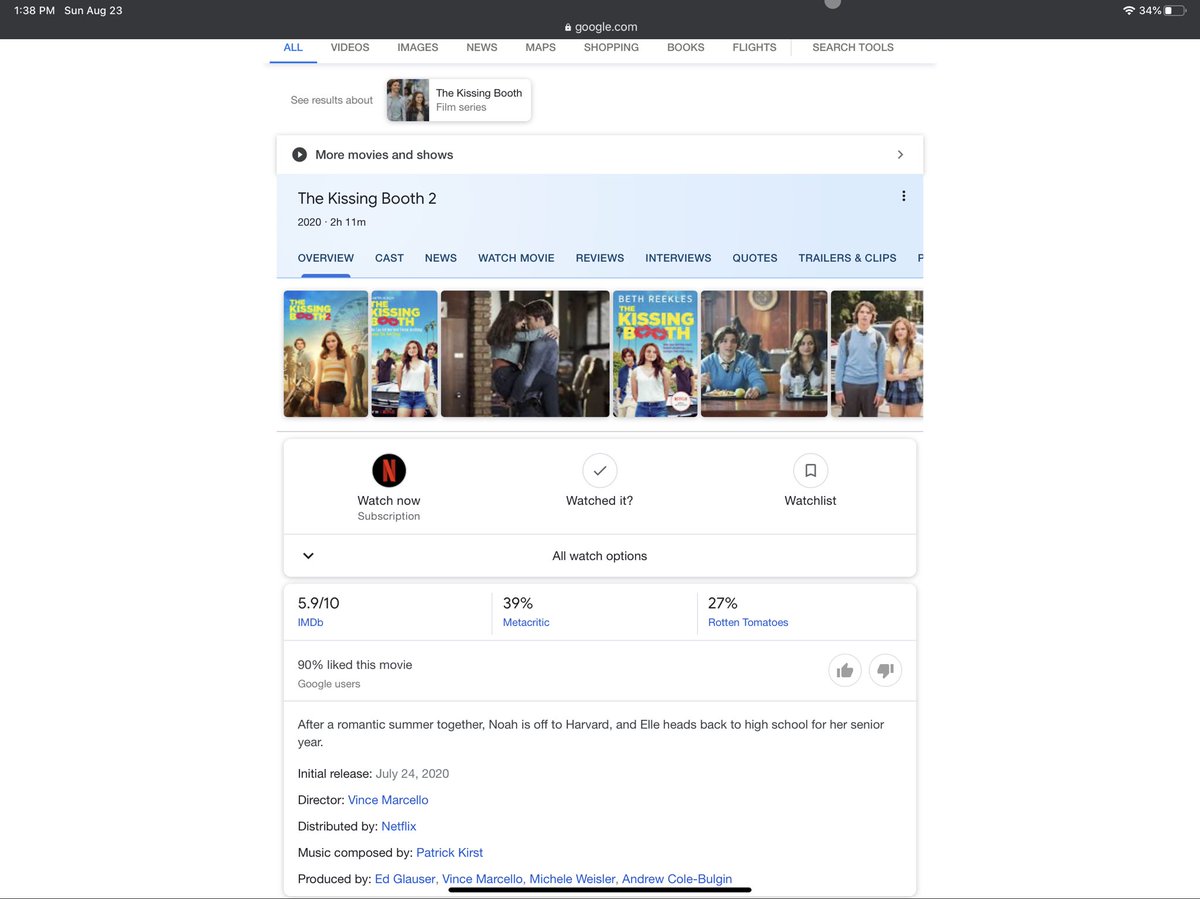Click the 'July 24, 2020' release date

click(x=412, y=774)
